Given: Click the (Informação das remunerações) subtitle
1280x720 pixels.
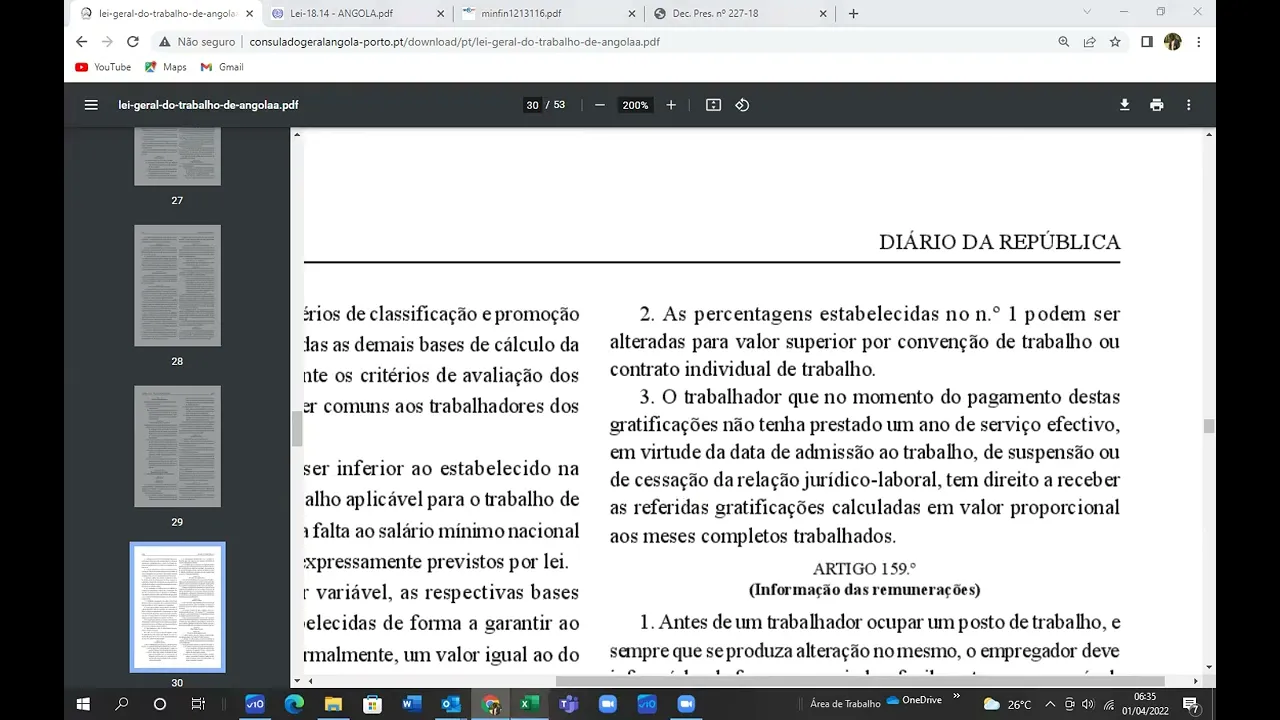Looking at the screenshot, I should coord(864,590).
